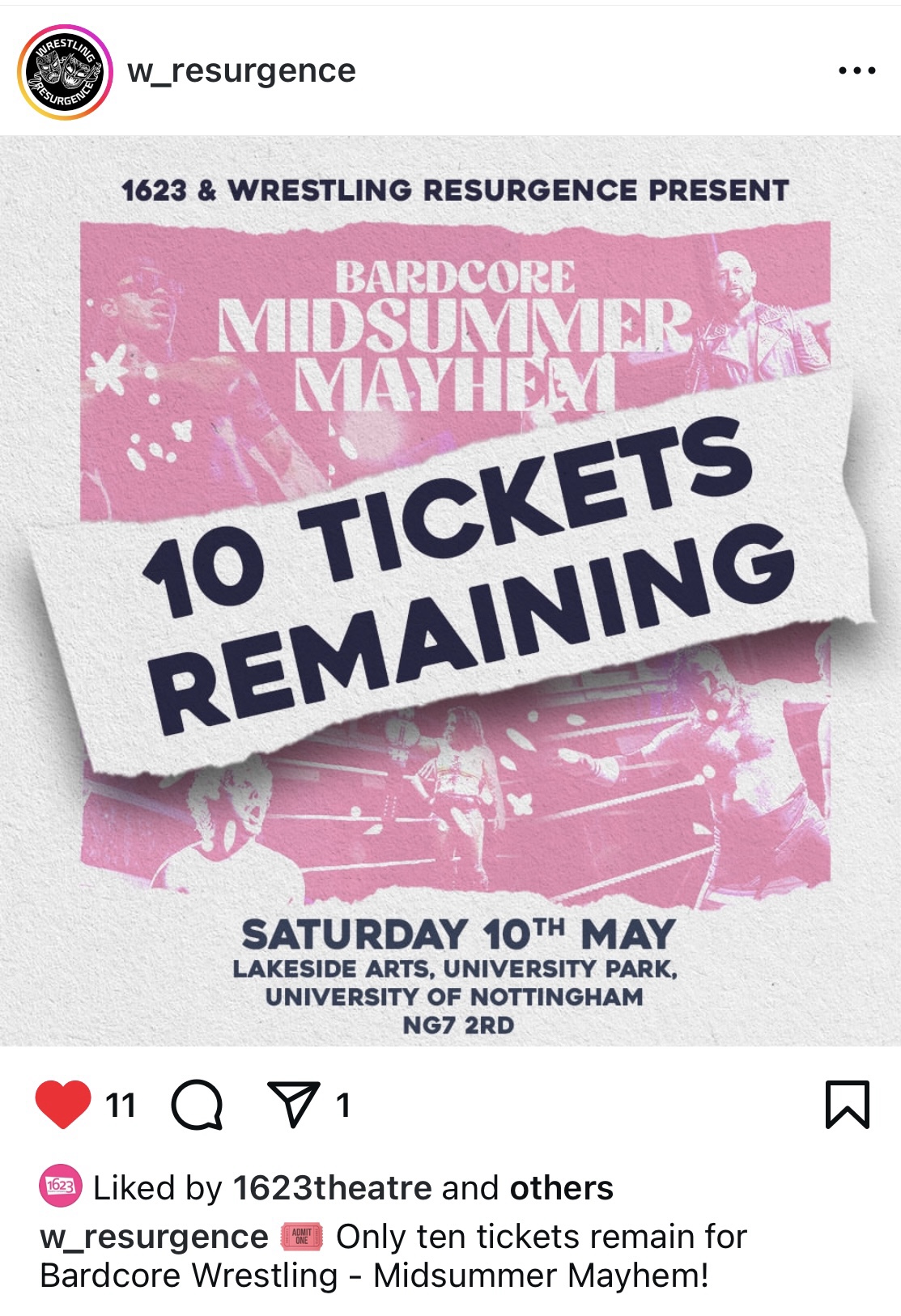Image resolution: width=901 pixels, height=1316 pixels.
Task: Share post using the paper plane icon
Action: click(293, 1104)
